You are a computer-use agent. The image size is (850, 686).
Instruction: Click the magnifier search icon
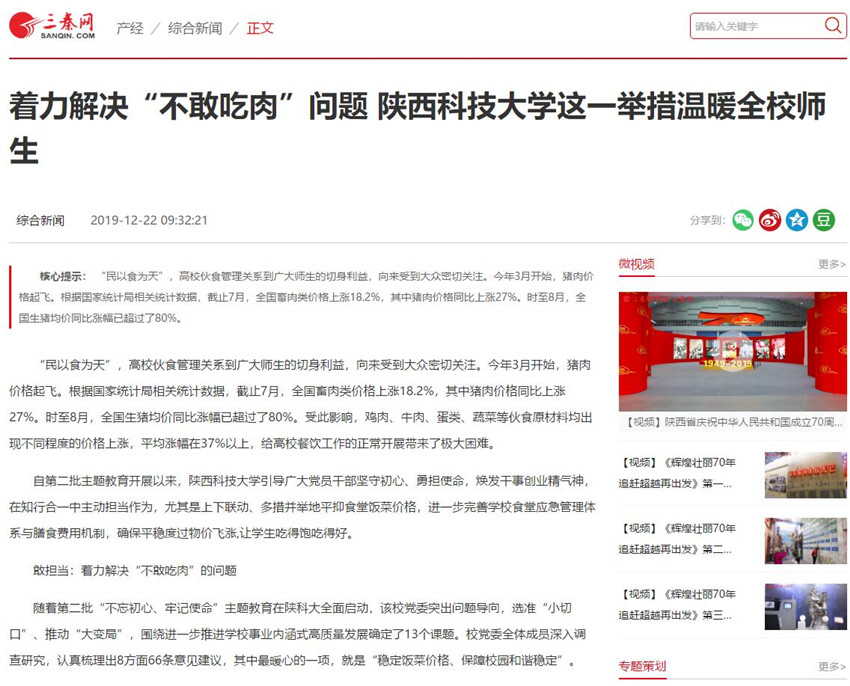832,25
